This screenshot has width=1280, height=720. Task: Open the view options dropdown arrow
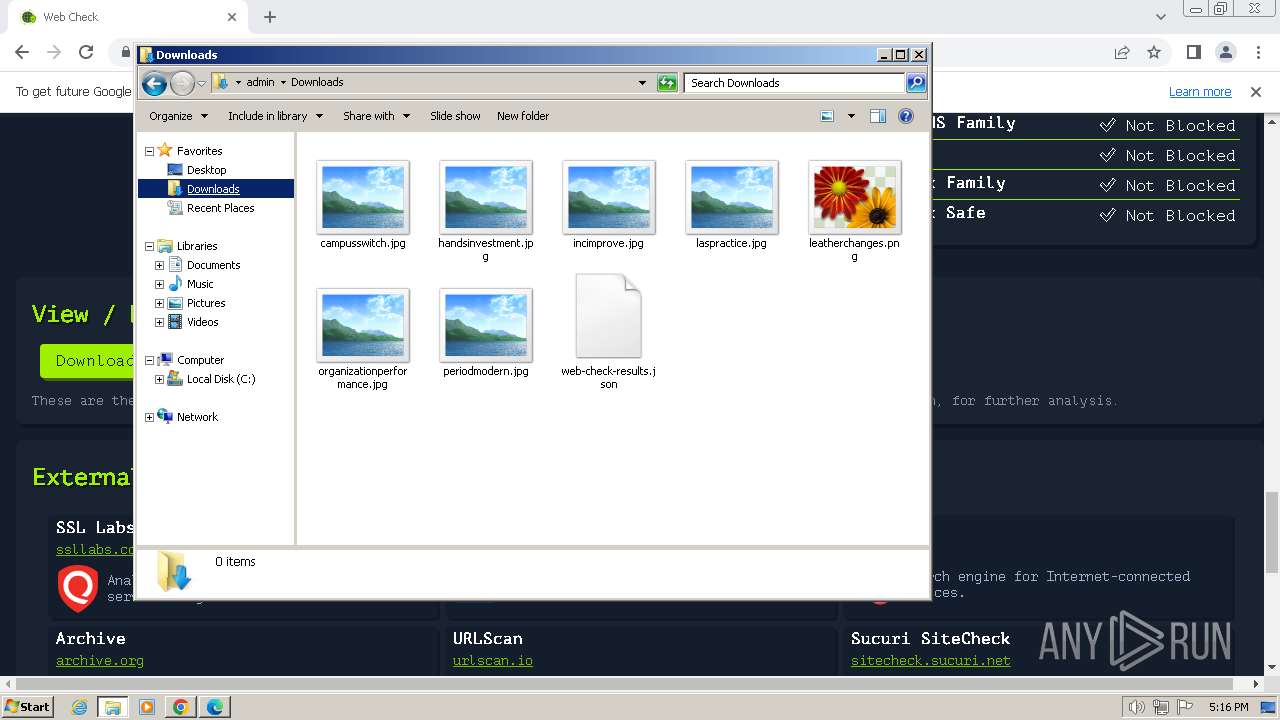851,116
